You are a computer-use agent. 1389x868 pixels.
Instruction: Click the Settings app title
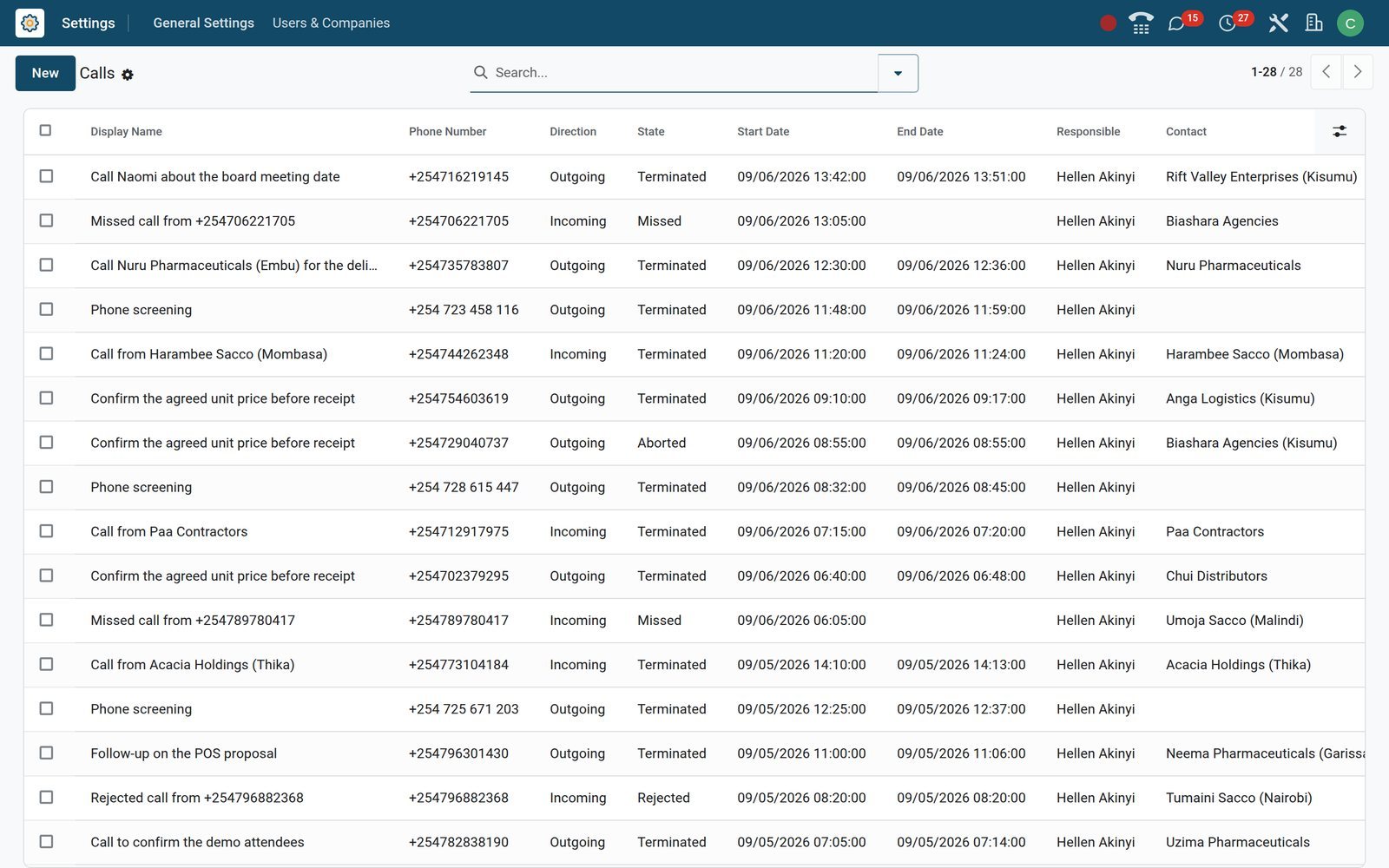click(88, 23)
